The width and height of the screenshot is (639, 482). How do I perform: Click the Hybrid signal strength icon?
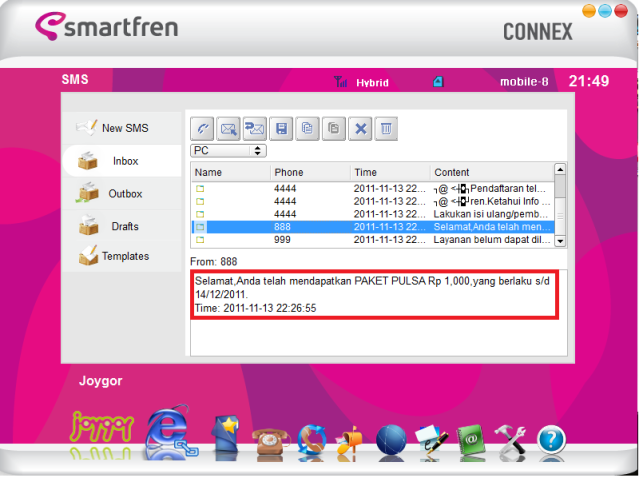coord(341,82)
